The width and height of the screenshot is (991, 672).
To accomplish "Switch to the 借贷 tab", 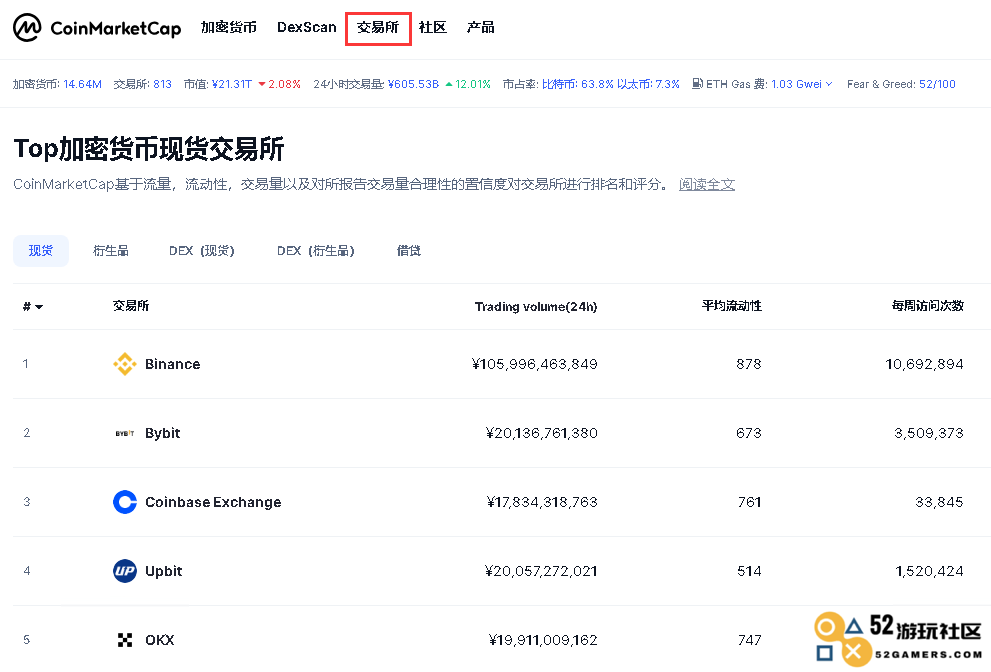I will pyautogui.click(x=409, y=250).
